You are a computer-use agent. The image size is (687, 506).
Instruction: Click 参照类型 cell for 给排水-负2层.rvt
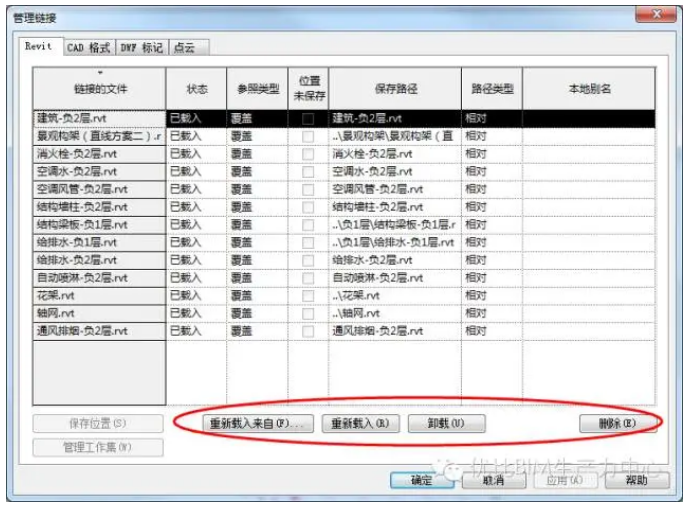[x=257, y=260]
